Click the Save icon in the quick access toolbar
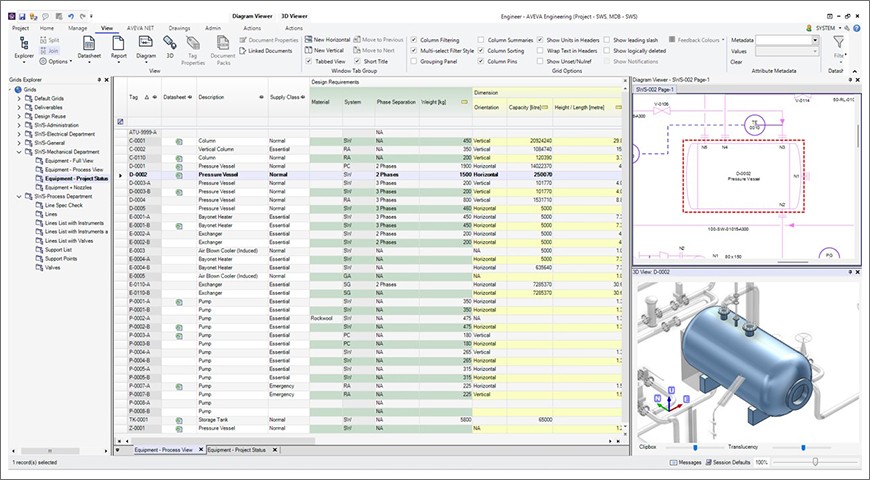870x480 pixels. (x=21, y=17)
